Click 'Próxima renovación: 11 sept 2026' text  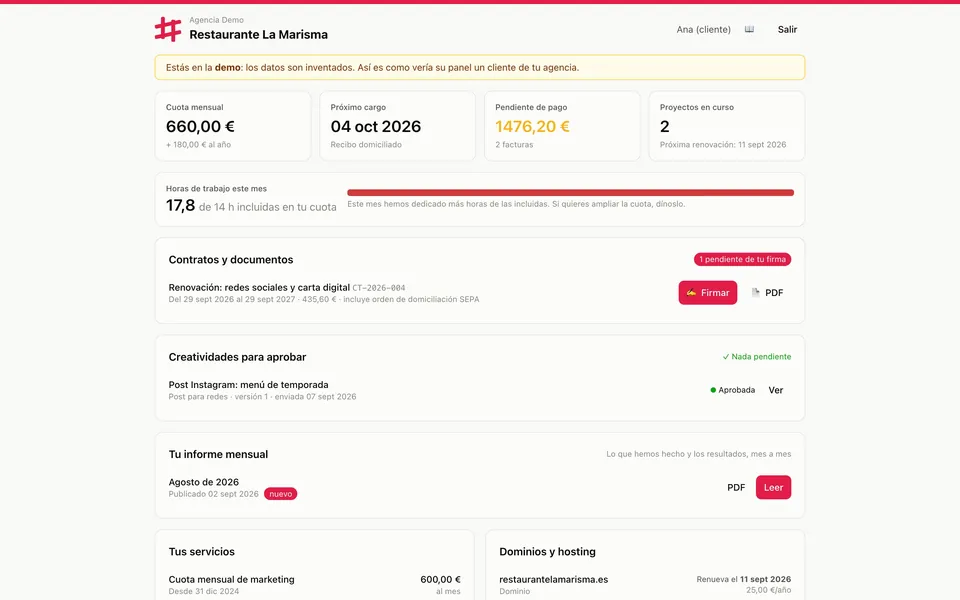[723, 144]
